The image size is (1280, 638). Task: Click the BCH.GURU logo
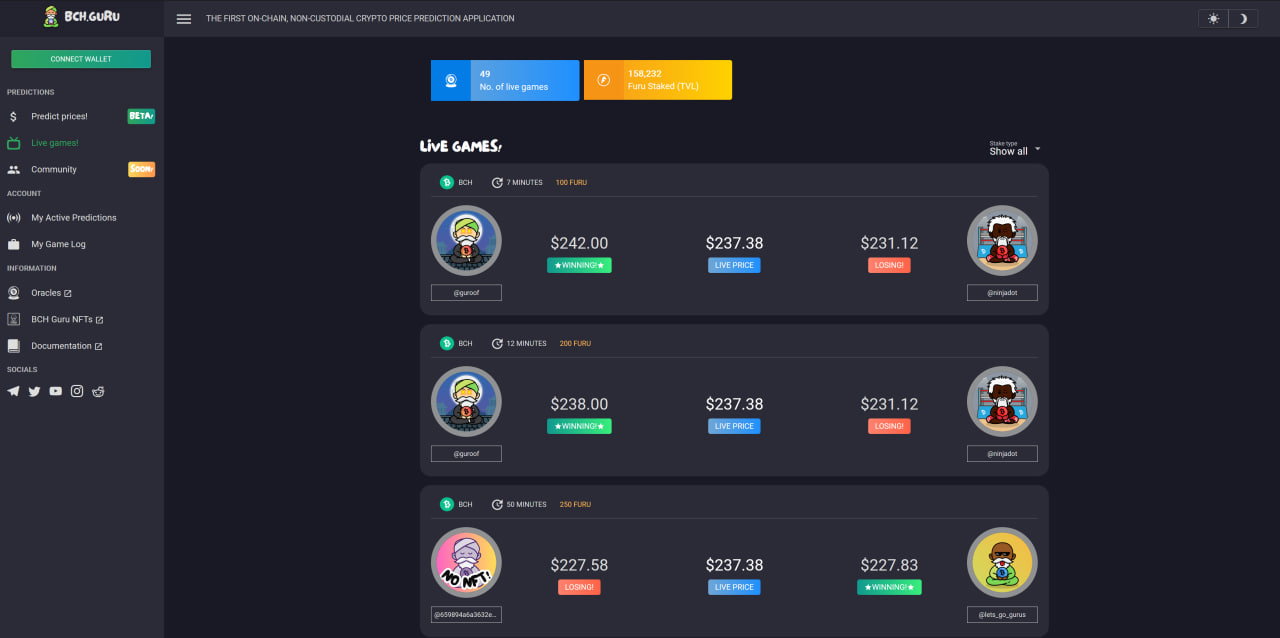[81, 17]
